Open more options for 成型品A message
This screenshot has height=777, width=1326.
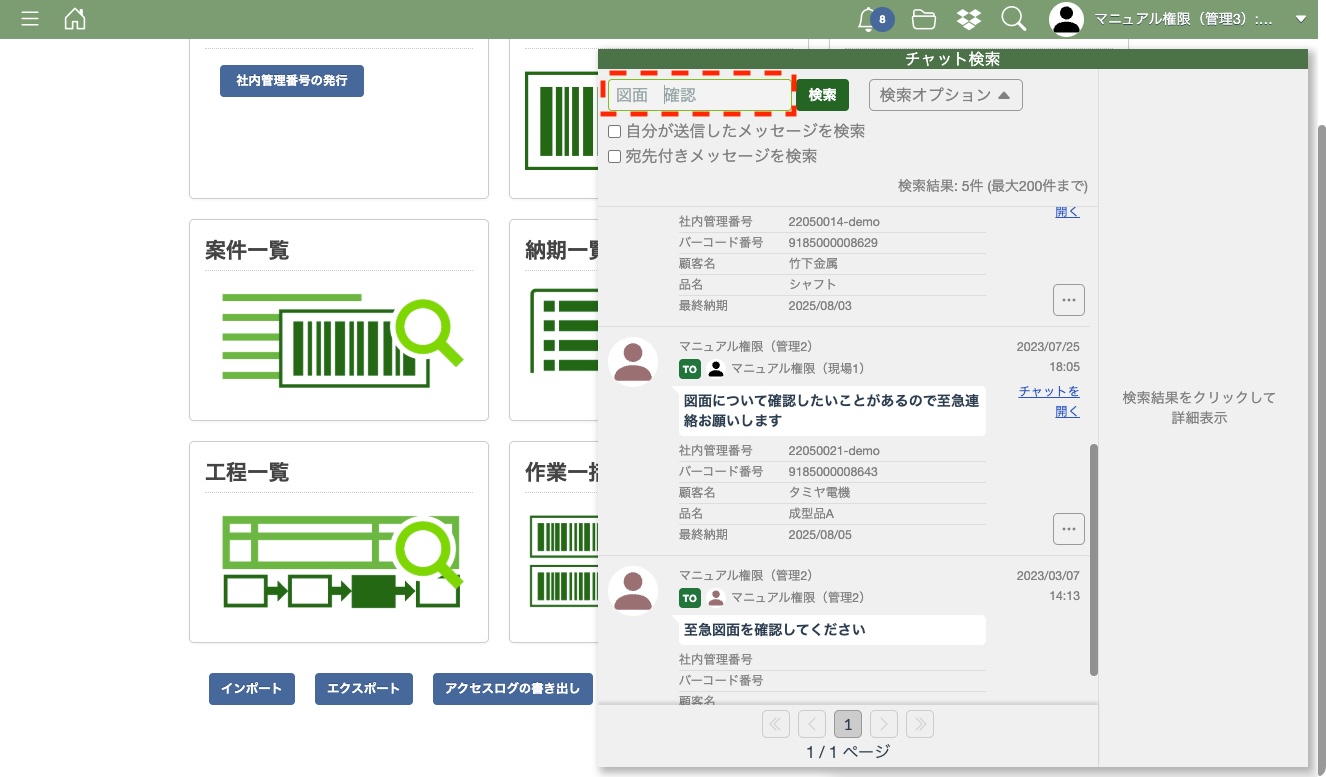tap(1068, 529)
